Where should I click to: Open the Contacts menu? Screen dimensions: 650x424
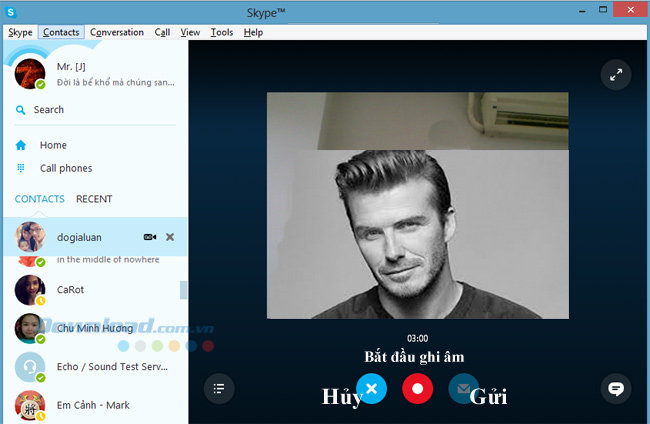tap(61, 32)
